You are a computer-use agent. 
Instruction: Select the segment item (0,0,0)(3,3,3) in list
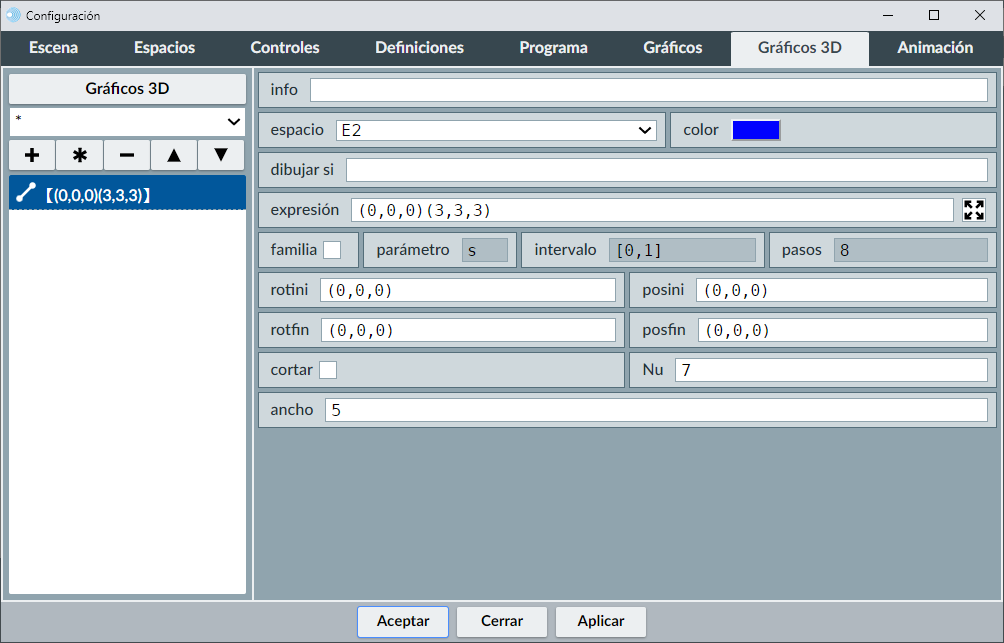(127, 194)
